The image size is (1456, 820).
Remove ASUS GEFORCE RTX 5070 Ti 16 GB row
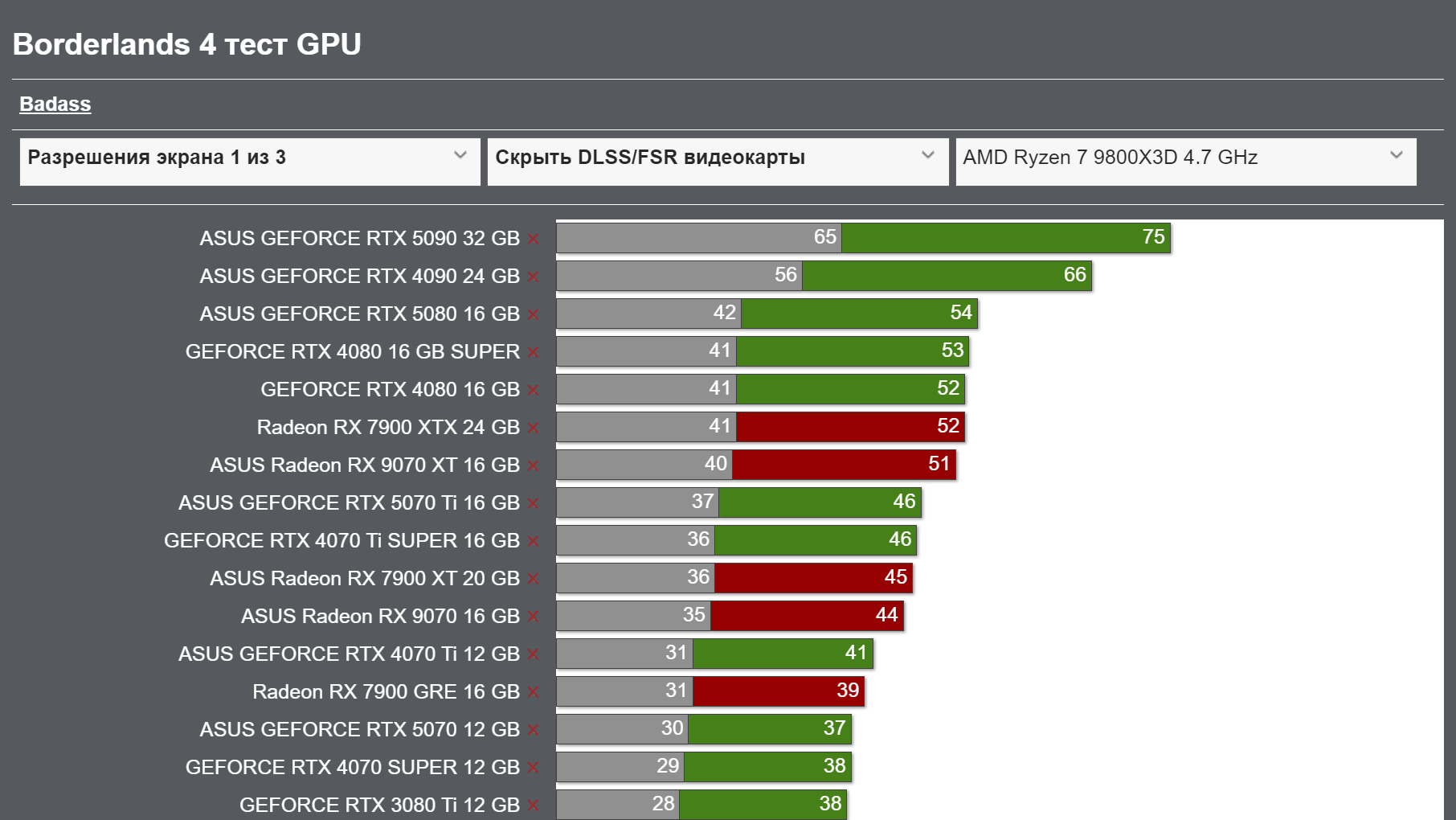tap(534, 503)
